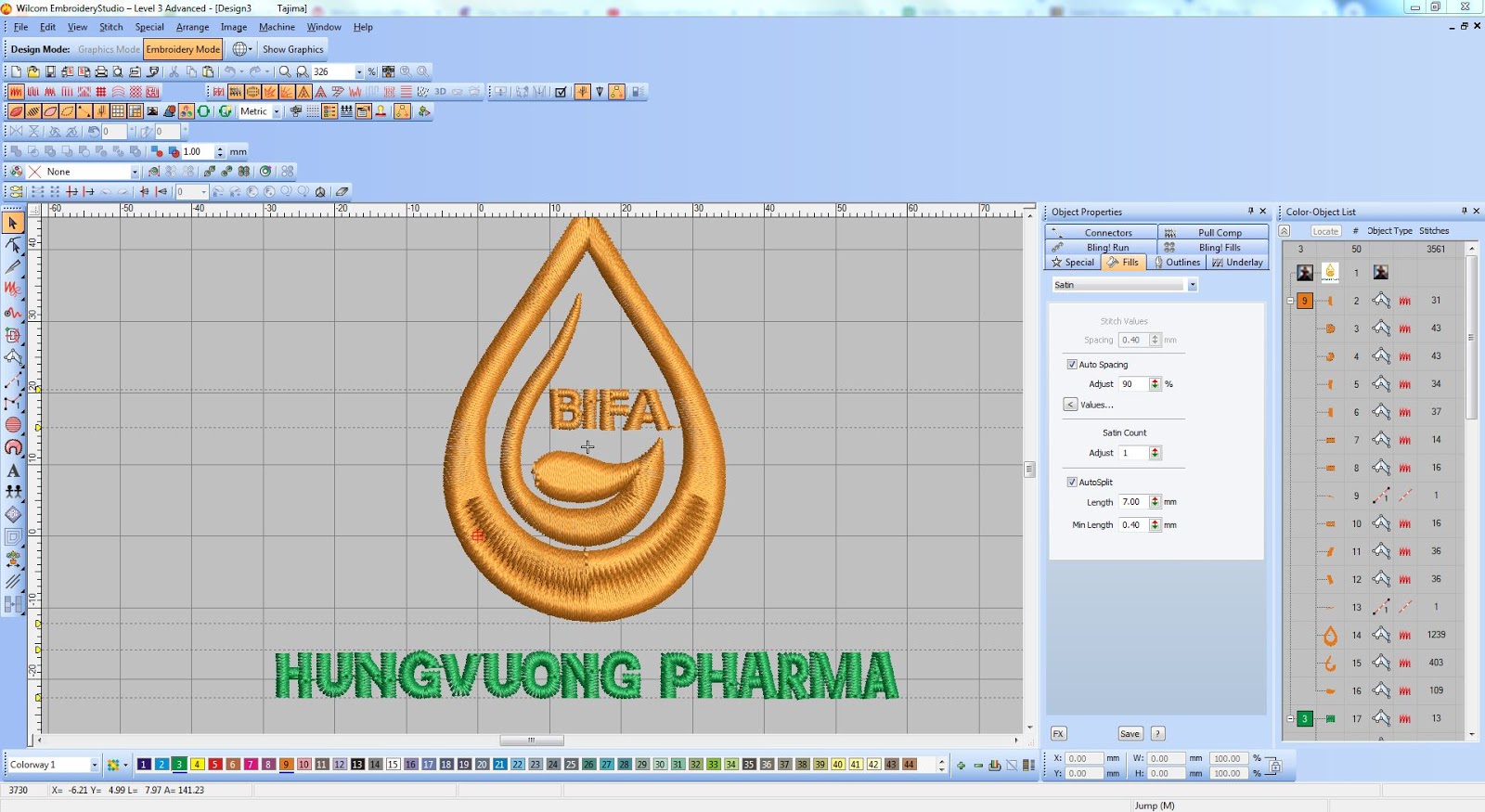This screenshot has width=1485, height=812.
Task: Add color with plus icon in palette
Action: pos(962,766)
